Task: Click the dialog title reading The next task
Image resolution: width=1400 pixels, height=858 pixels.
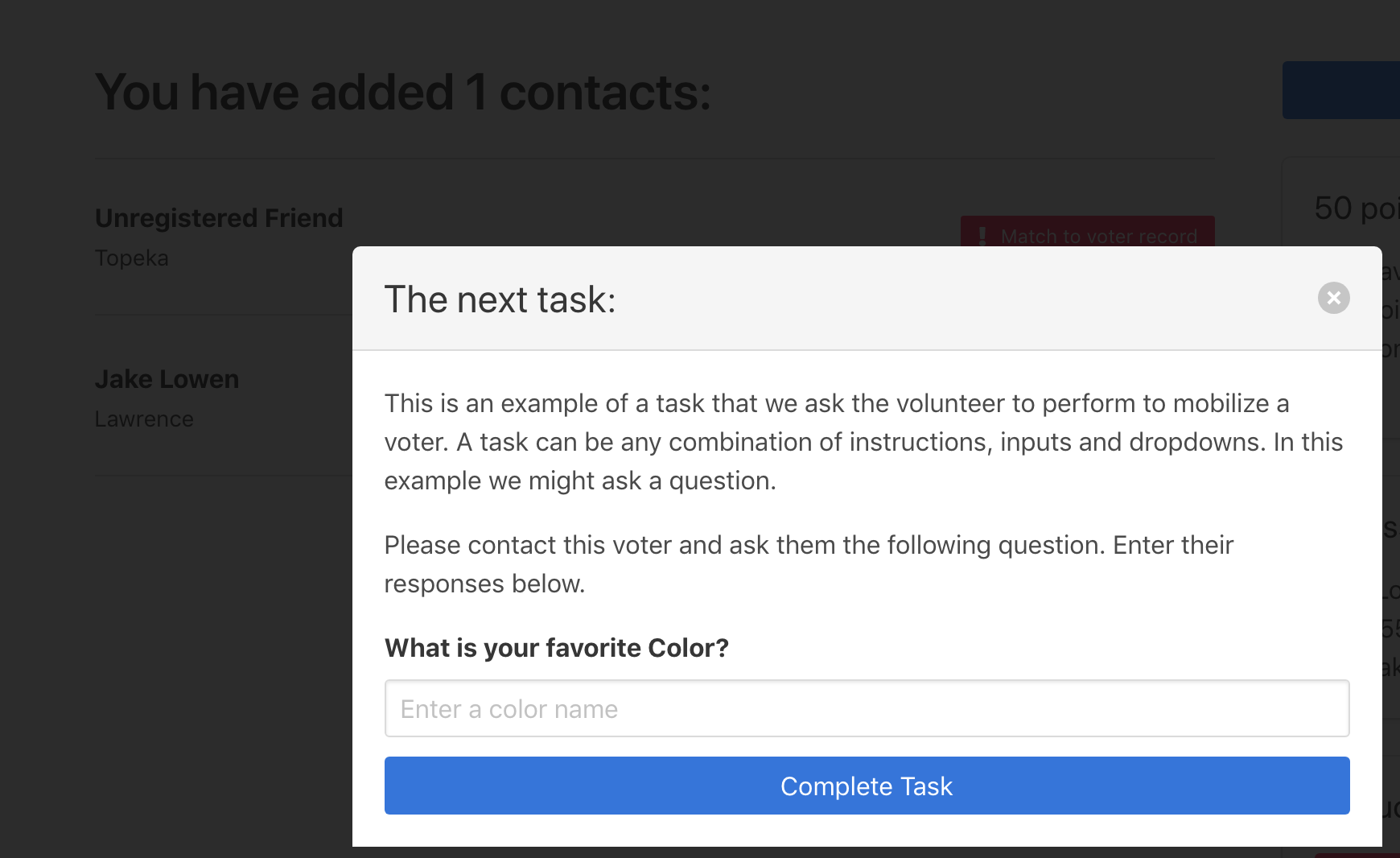Action: point(500,299)
